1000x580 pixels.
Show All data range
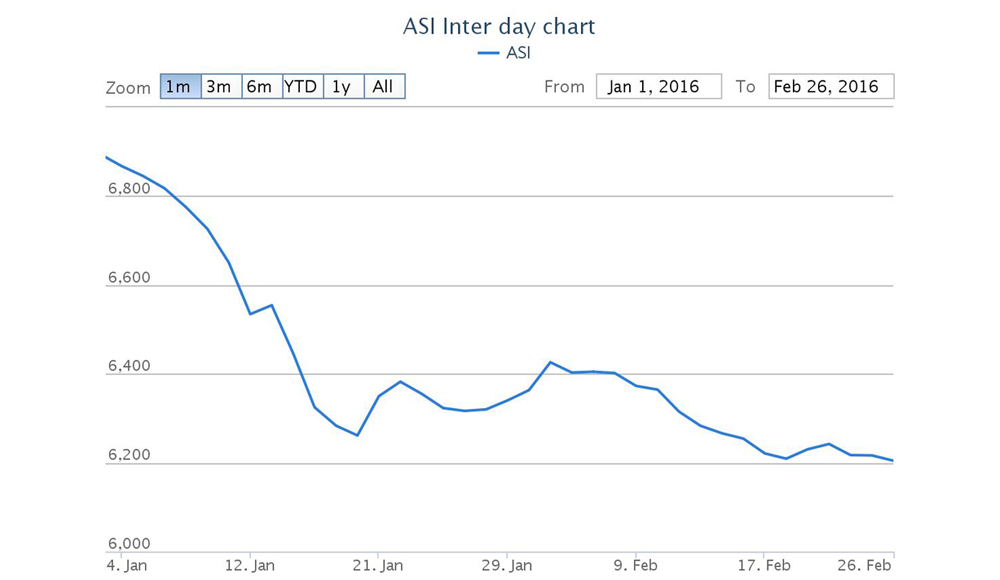[384, 87]
